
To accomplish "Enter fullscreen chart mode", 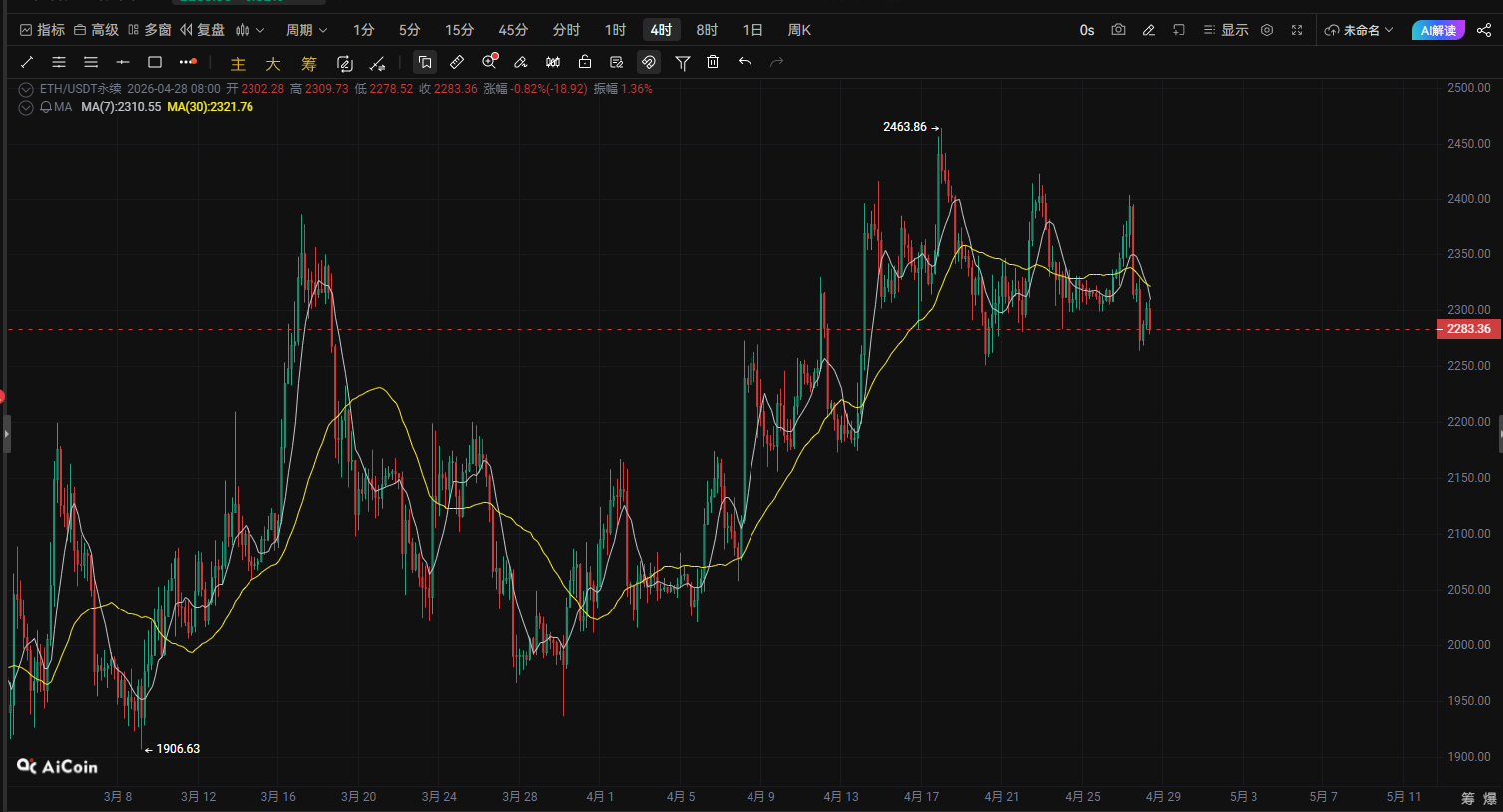I will click(1297, 30).
